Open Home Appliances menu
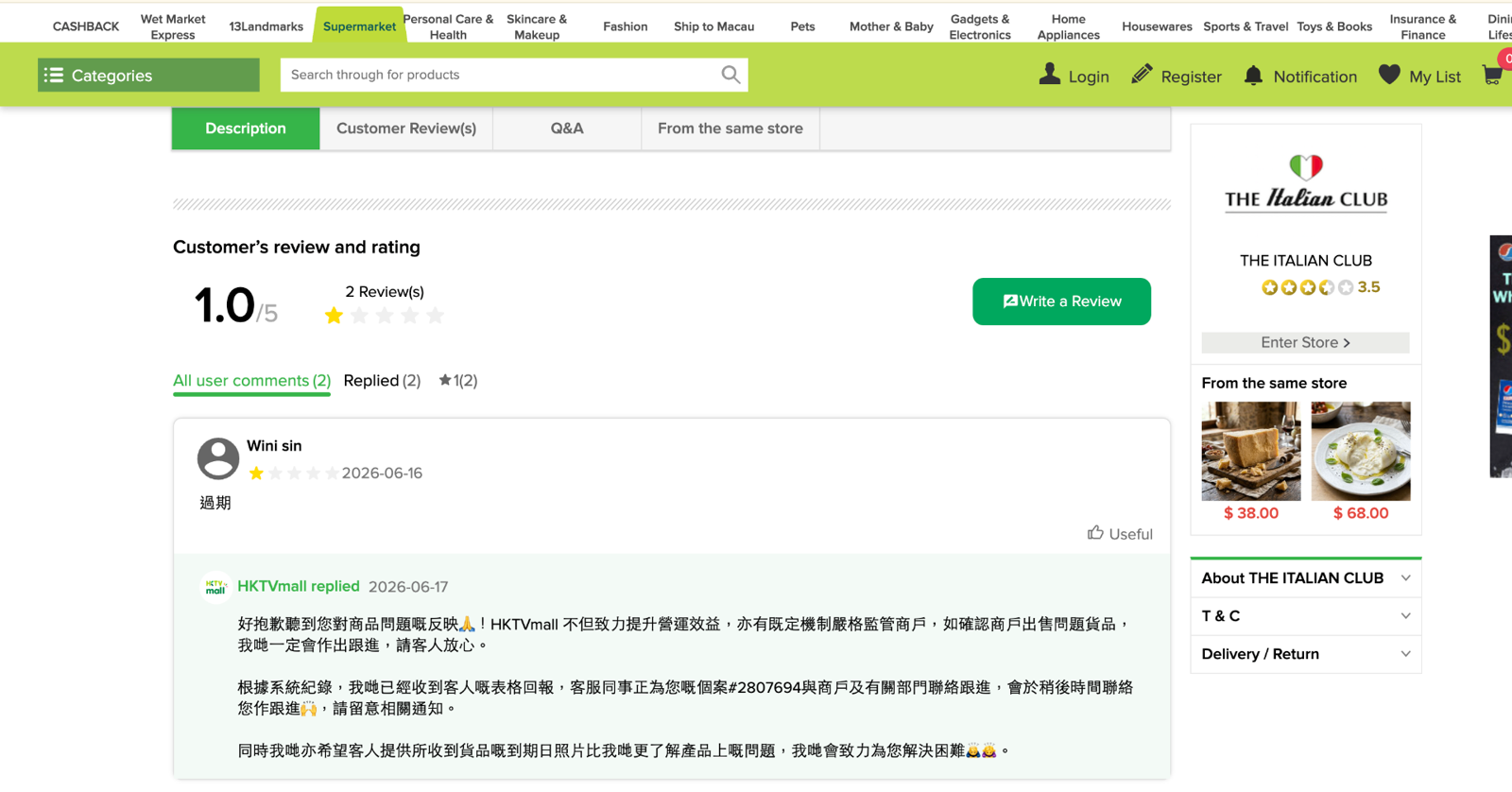1512x792 pixels. [1069, 26]
